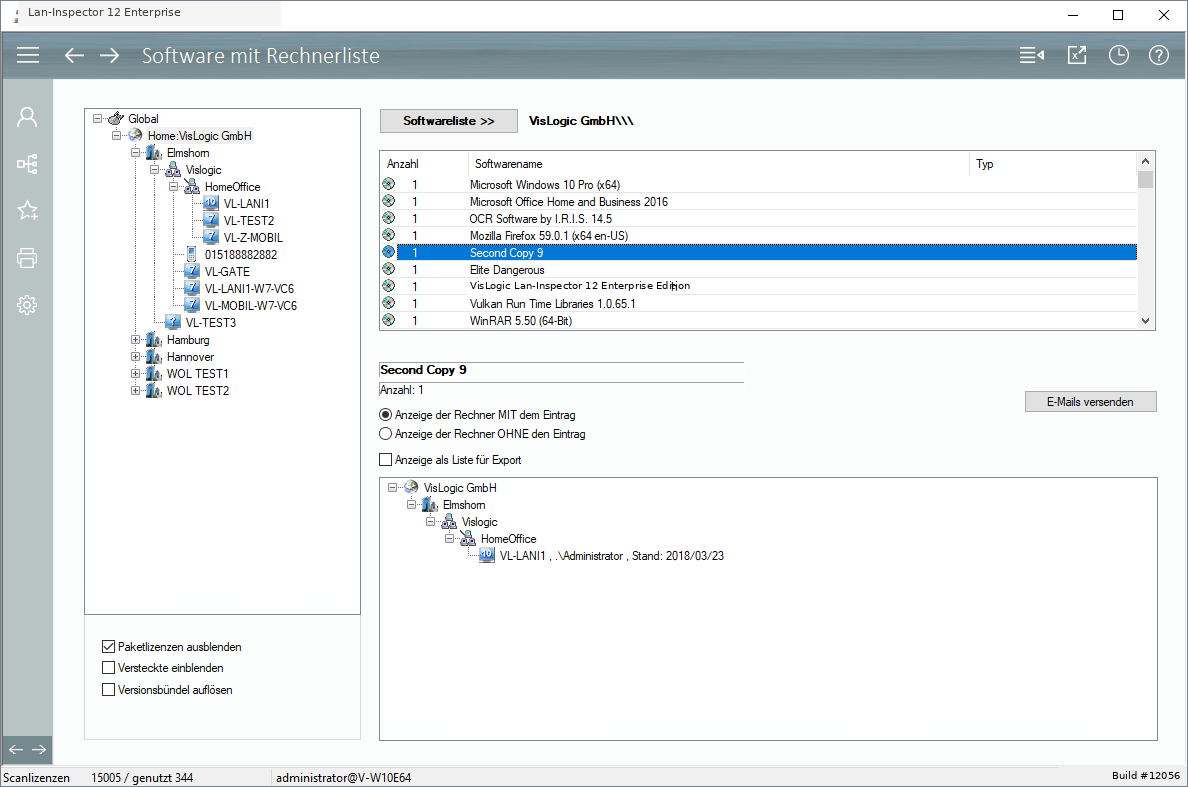This screenshot has height=787, width=1188.
Task: Select VL-MOBIL-W7-VC6 in the left tree
Action: (x=251, y=305)
